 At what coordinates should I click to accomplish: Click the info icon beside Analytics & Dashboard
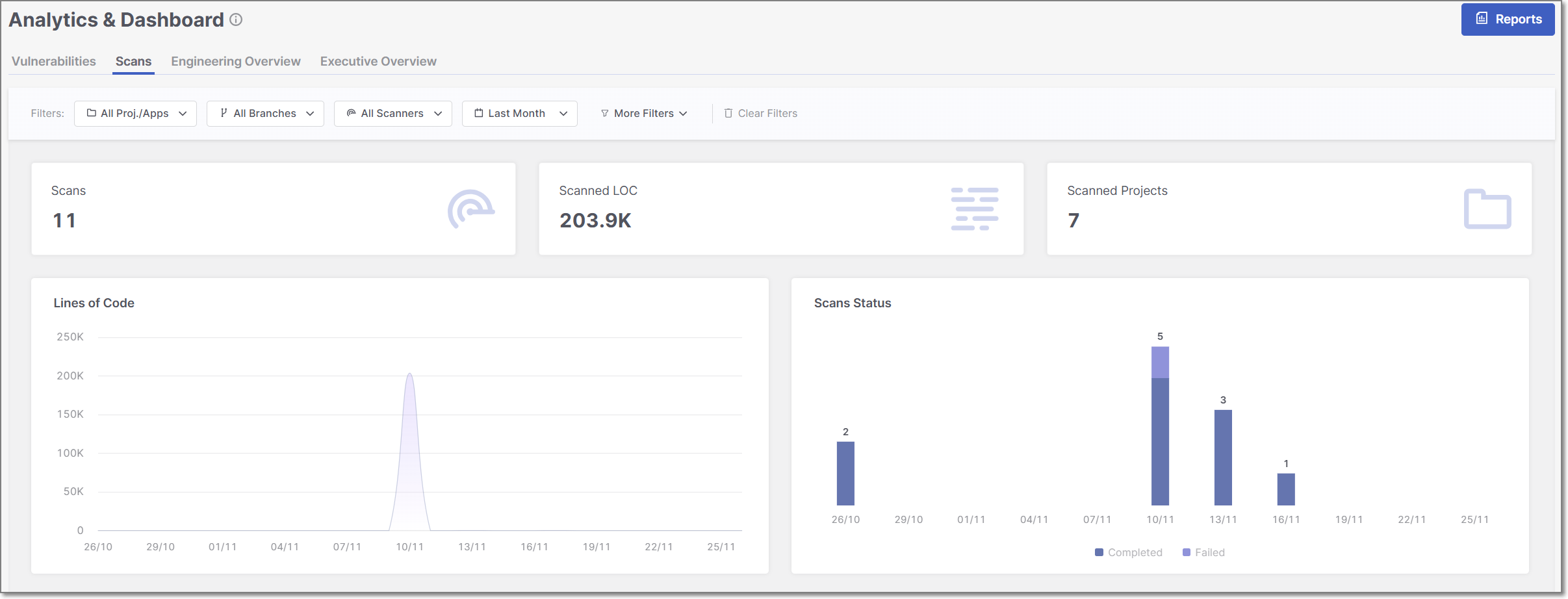pos(236,20)
